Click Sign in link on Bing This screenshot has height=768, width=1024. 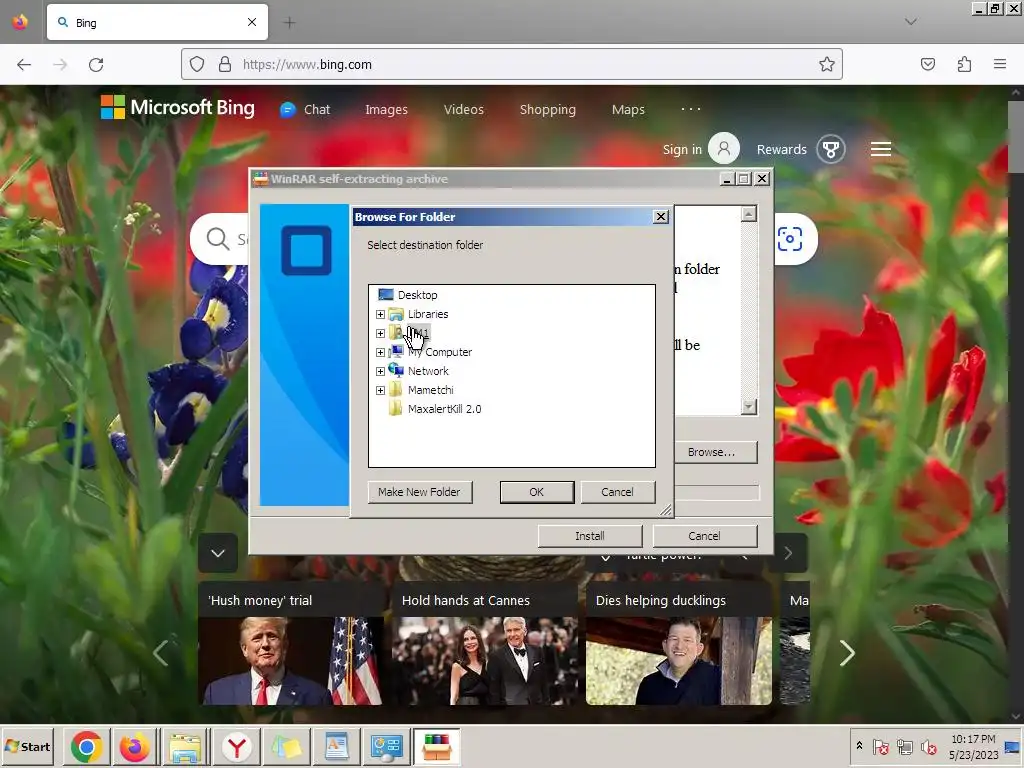(x=682, y=150)
